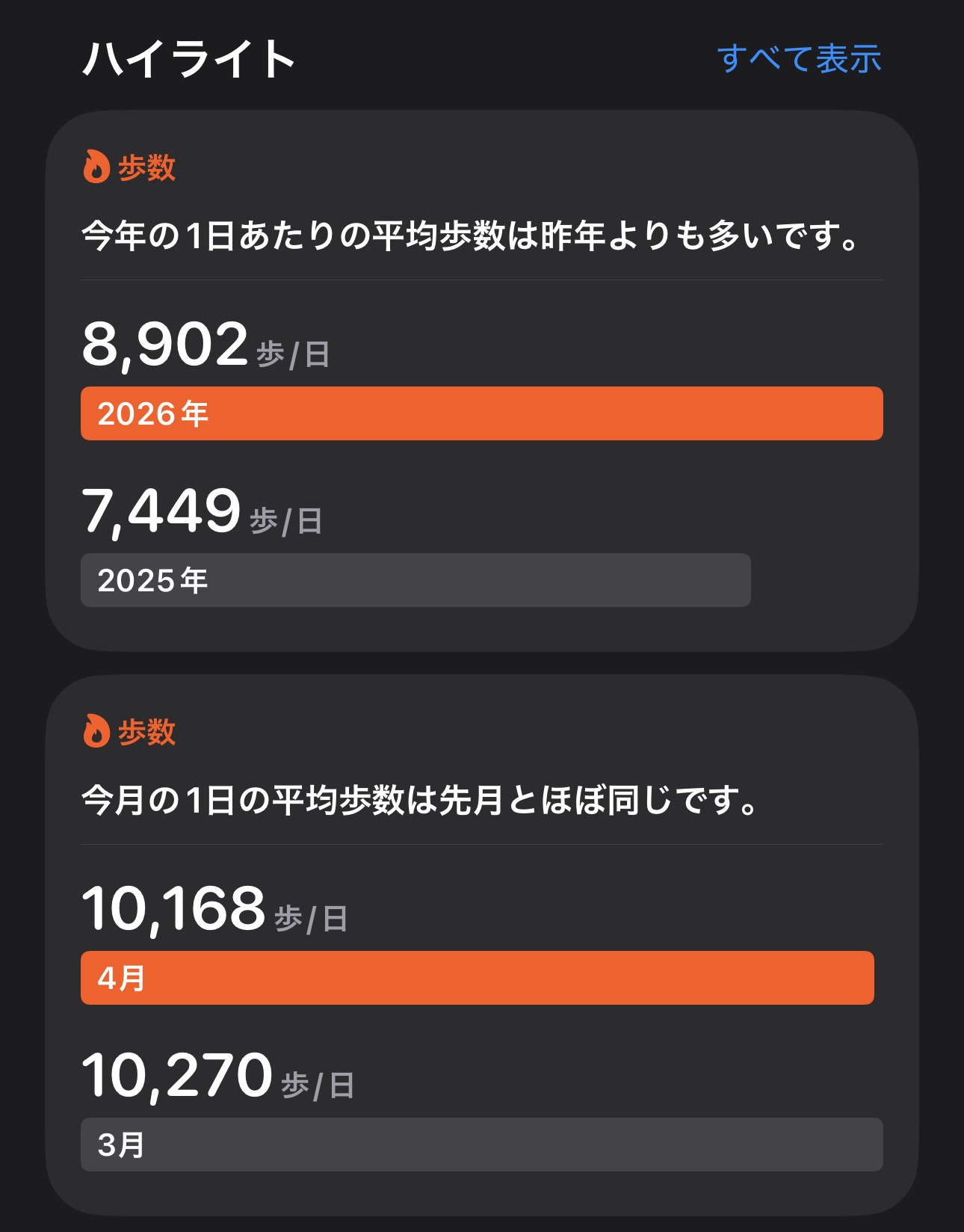Select the gray 3月 bar
Viewport: 964px width, 1232px height.
pos(481,1145)
